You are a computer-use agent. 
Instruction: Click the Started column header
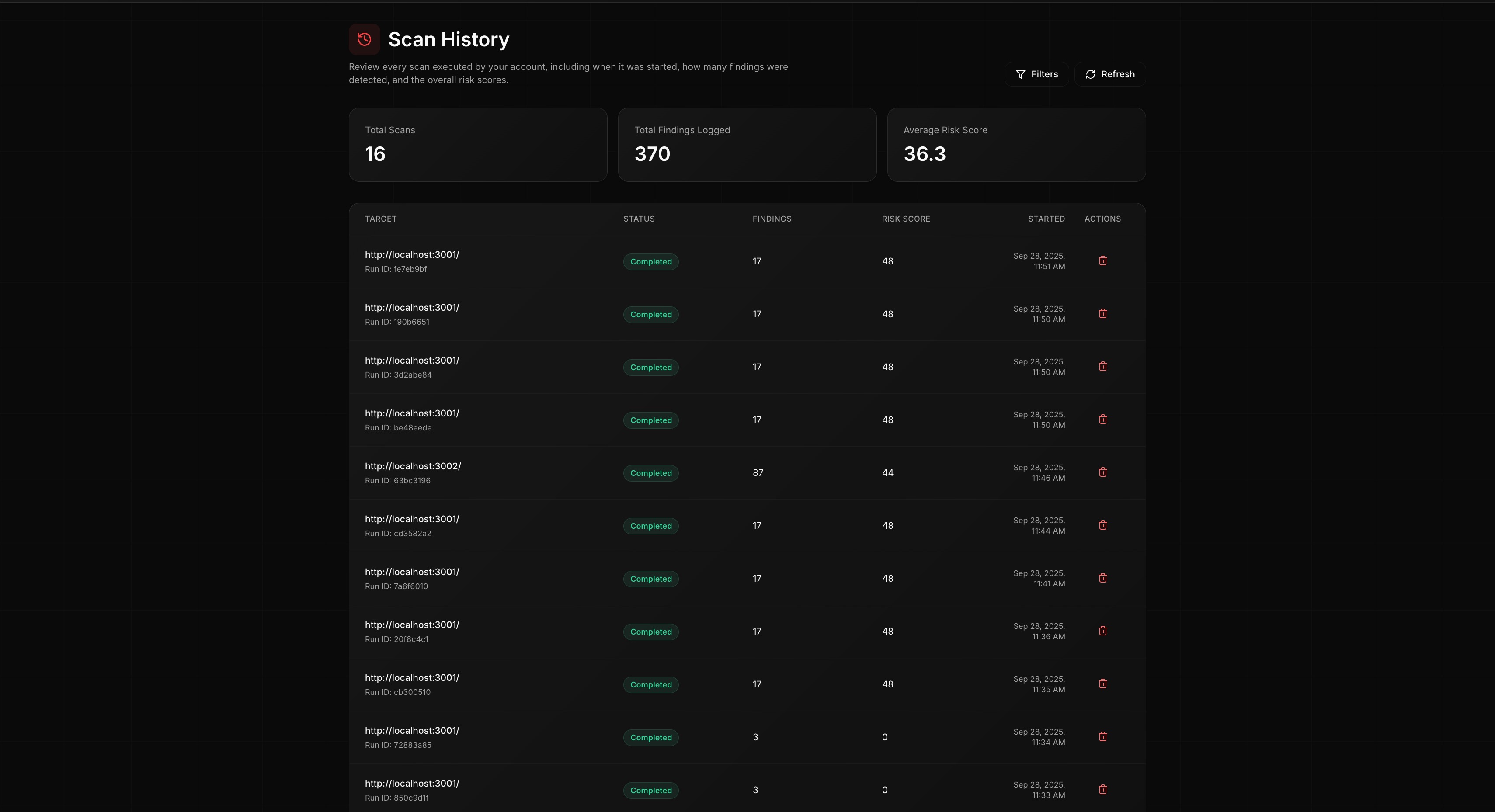pyautogui.click(x=1046, y=219)
